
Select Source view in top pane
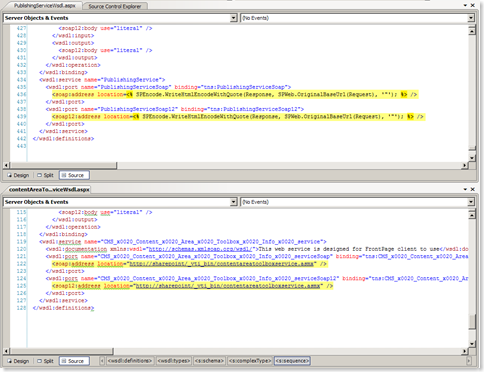click(x=74, y=175)
